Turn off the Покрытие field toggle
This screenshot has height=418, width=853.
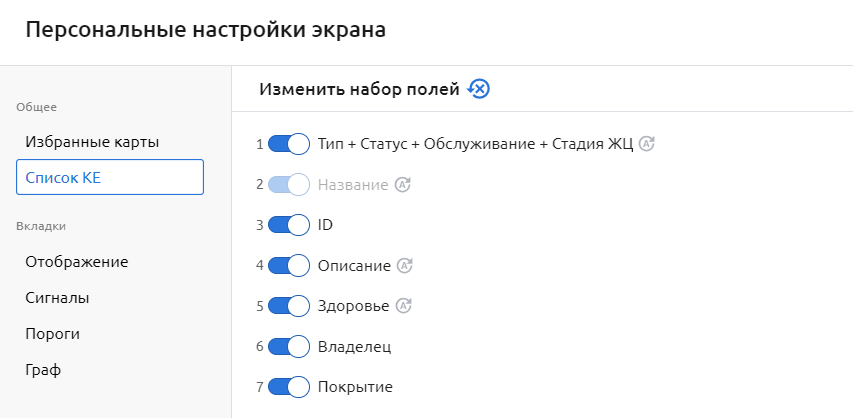coord(288,387)
